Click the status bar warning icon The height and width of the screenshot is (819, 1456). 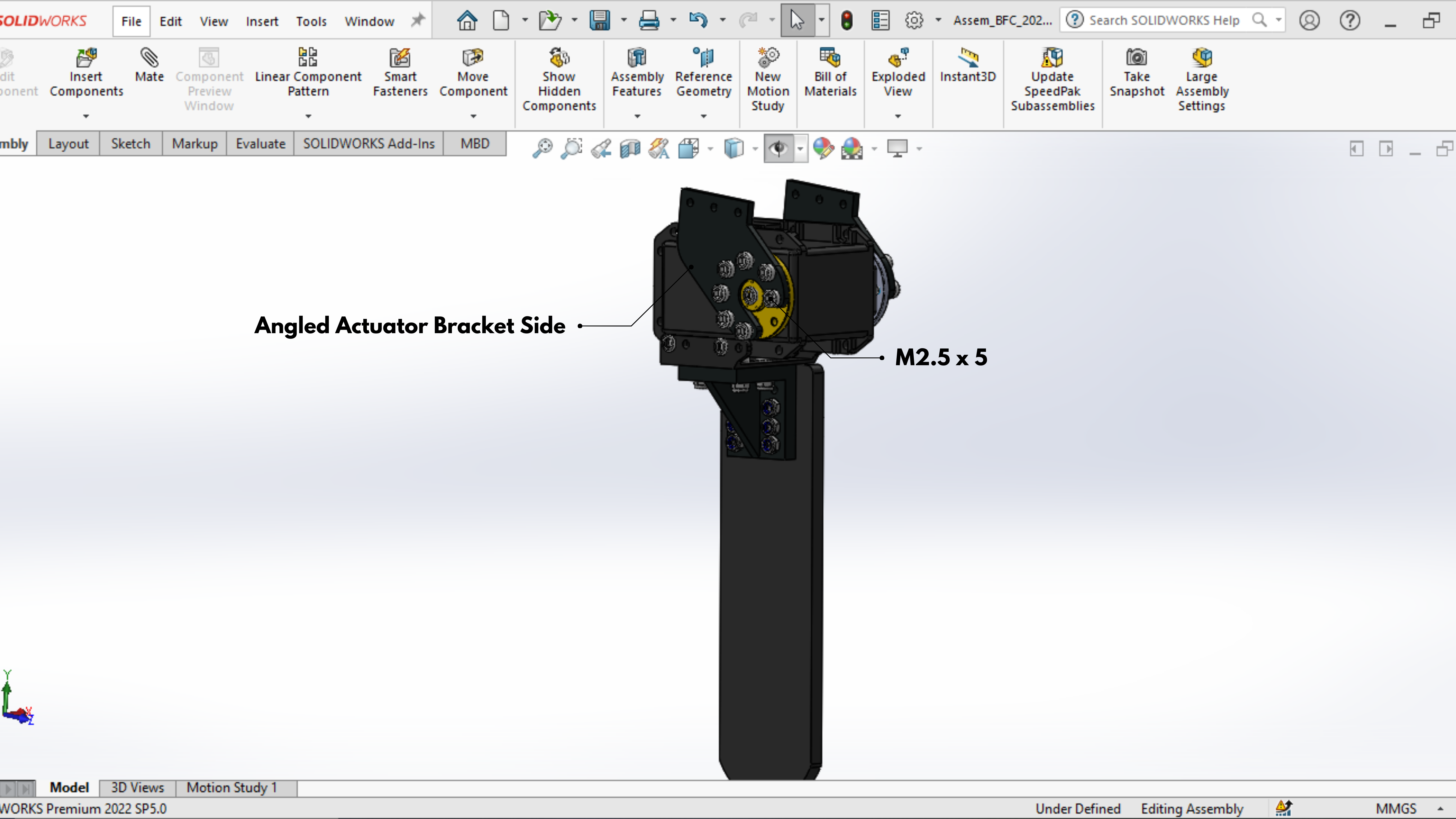pos(1284,808)
